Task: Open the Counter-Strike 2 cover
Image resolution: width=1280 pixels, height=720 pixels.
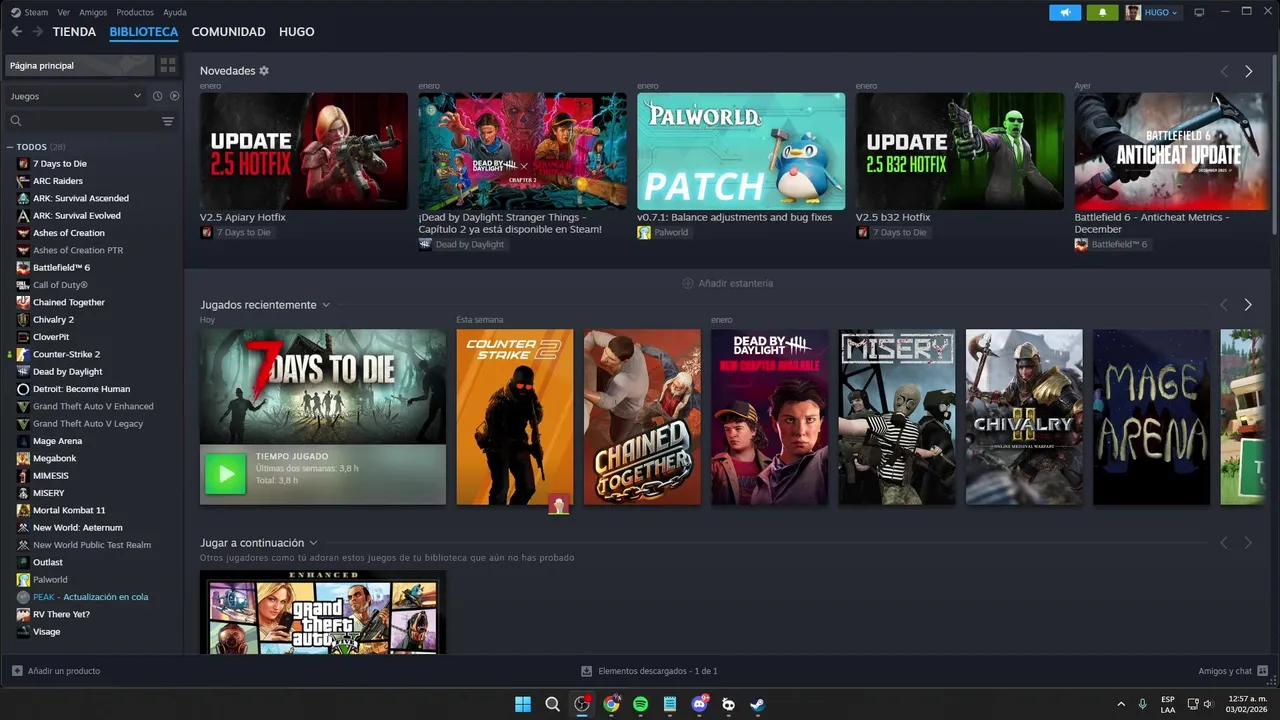Action: [515, 417]
